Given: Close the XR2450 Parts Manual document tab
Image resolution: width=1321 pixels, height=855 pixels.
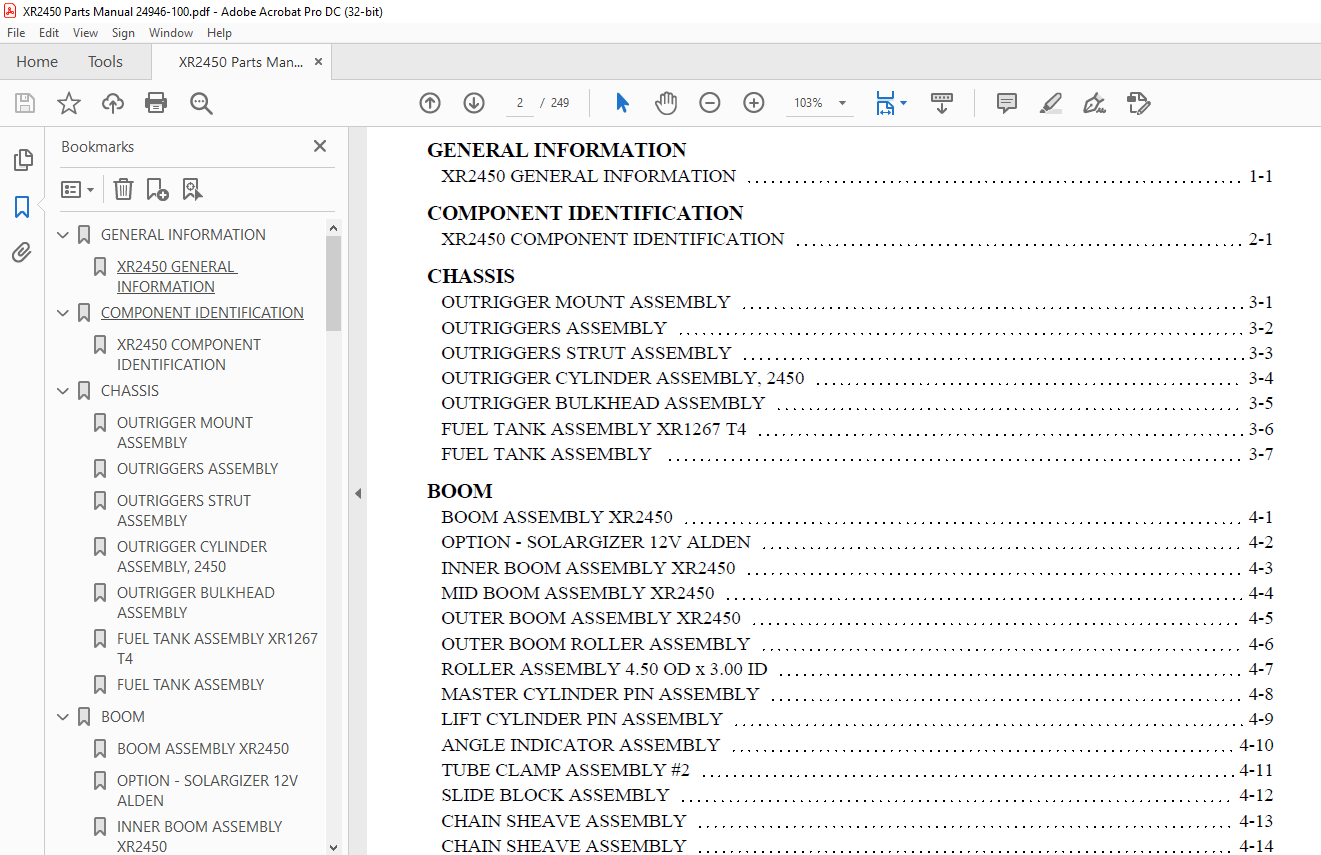Looking at the screenshot, I should tap(318, 62).
